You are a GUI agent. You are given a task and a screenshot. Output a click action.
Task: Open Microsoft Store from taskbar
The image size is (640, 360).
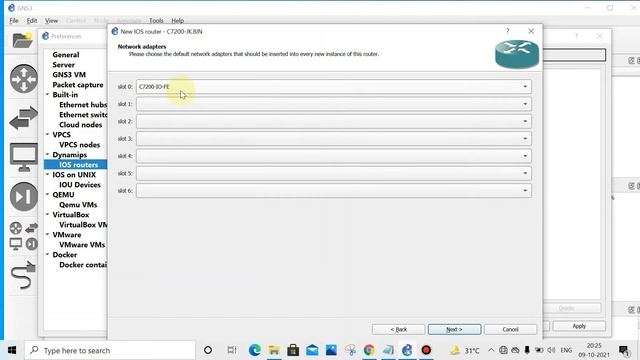(293, 350)
